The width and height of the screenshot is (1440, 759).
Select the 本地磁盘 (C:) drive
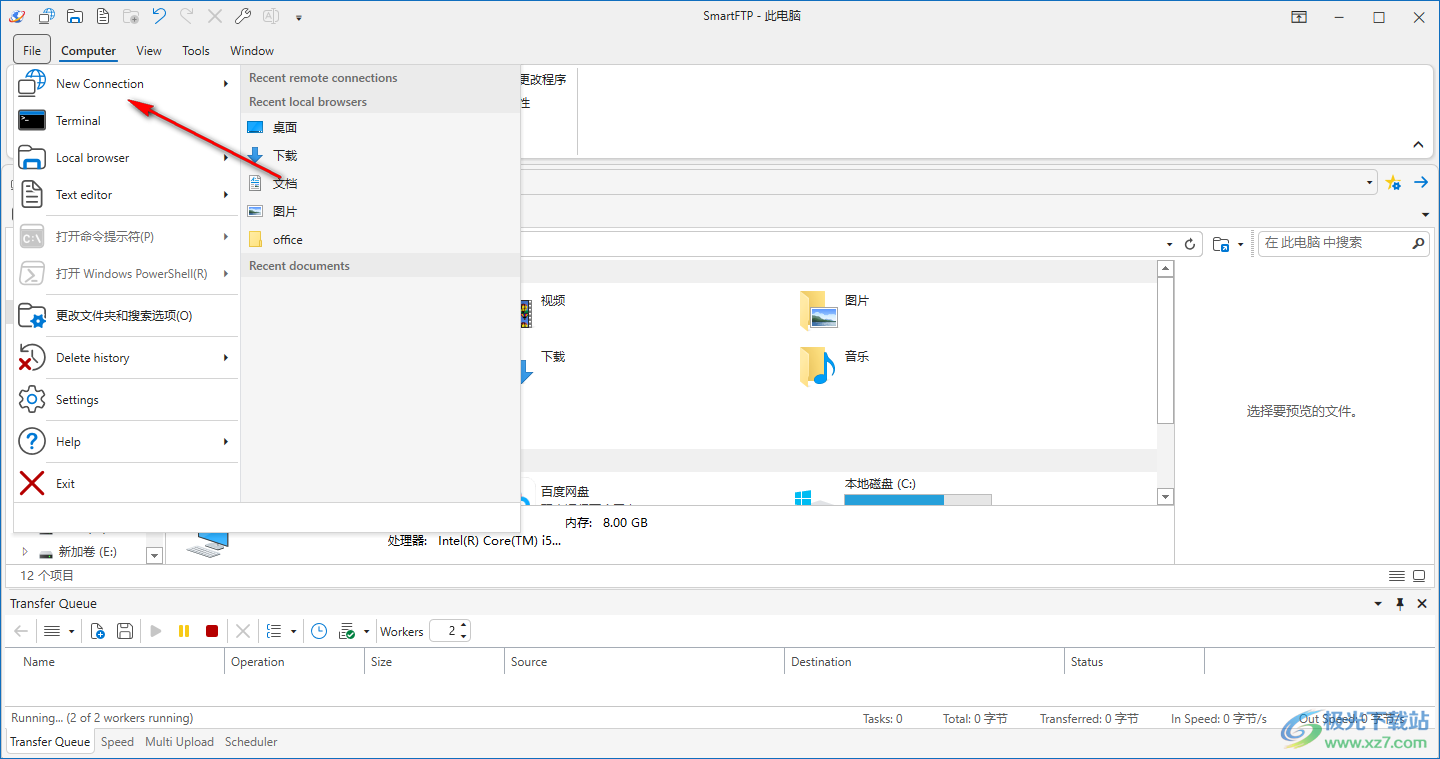tap(892, 491)
